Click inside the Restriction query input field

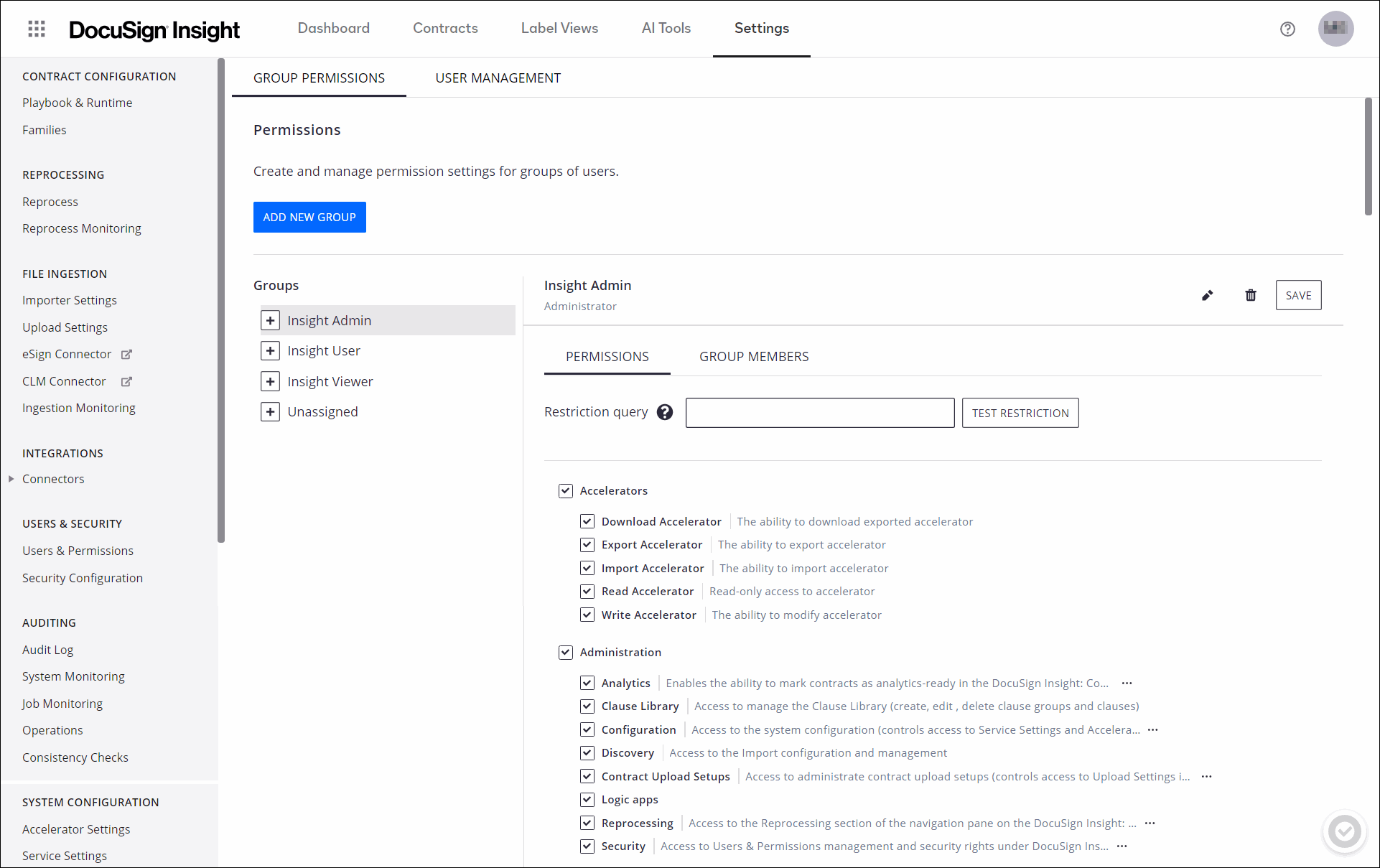[819, 413]
